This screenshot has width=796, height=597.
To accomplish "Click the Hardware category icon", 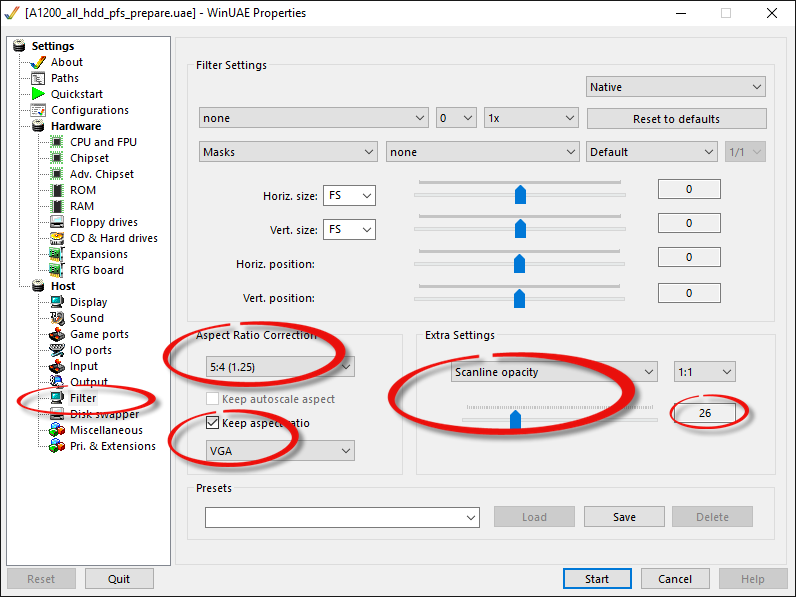I will tap(38, 126).
